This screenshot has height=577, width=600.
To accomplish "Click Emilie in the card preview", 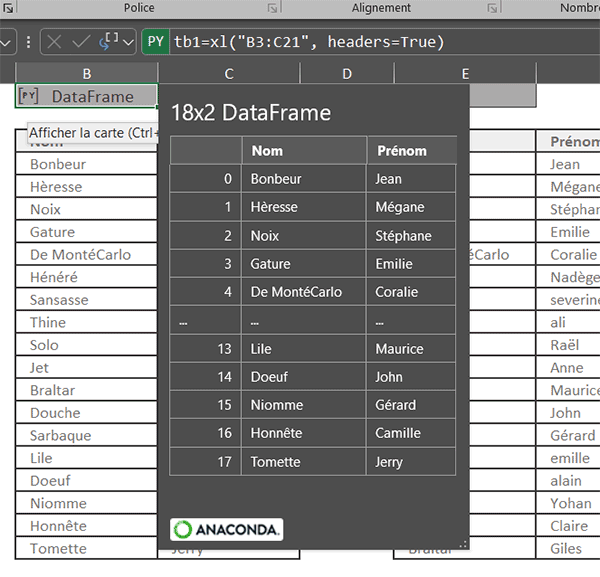I will pos(394,264).
